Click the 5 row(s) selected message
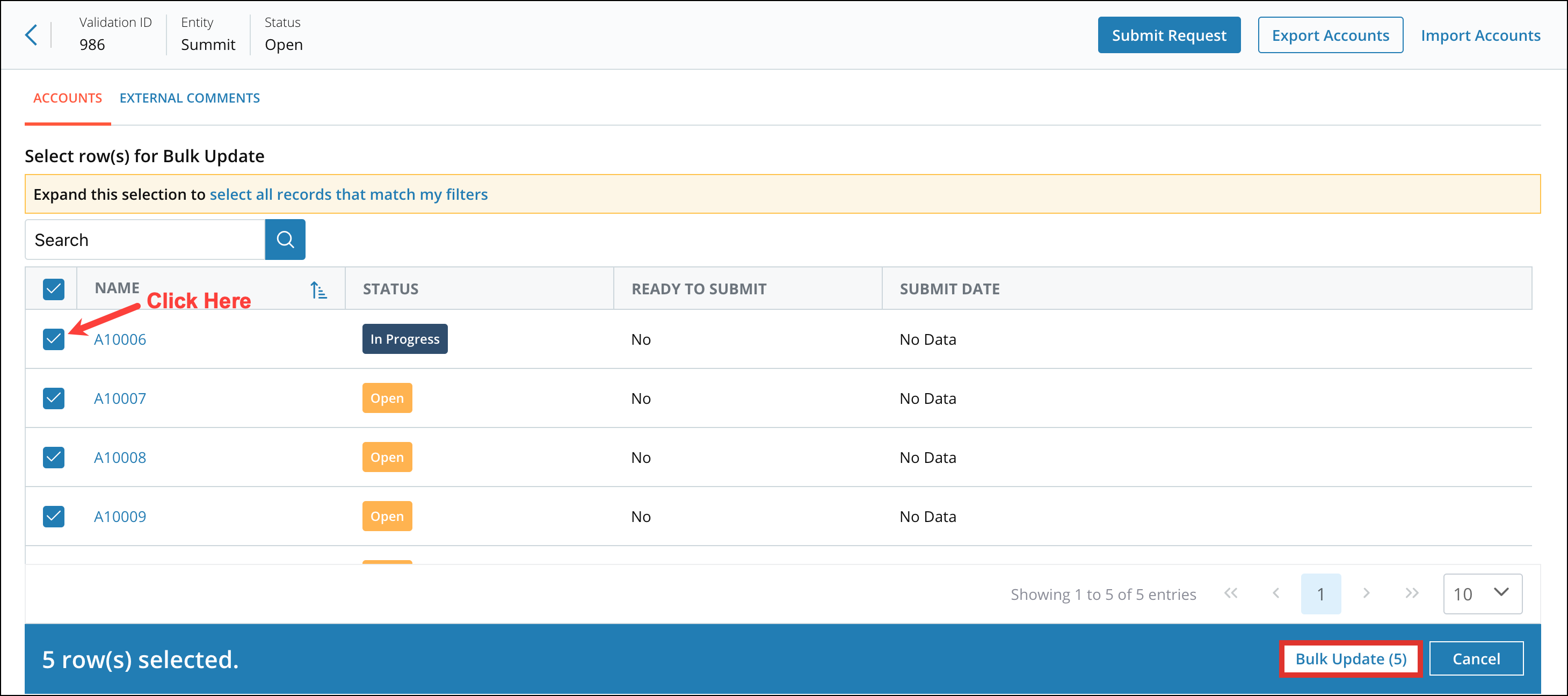The image size is (1568, 696). (x=140, y=659)
